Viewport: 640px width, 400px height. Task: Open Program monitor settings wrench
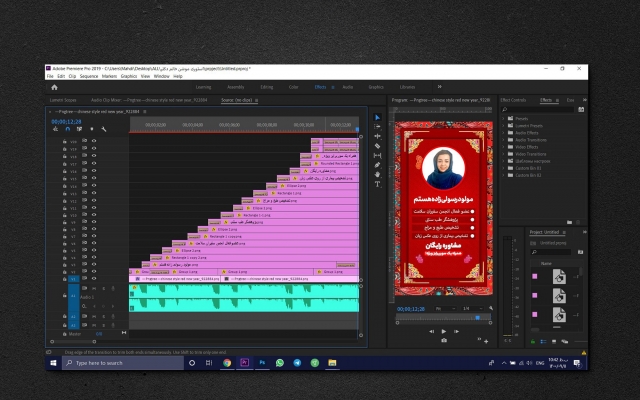[x=491, y=309]
